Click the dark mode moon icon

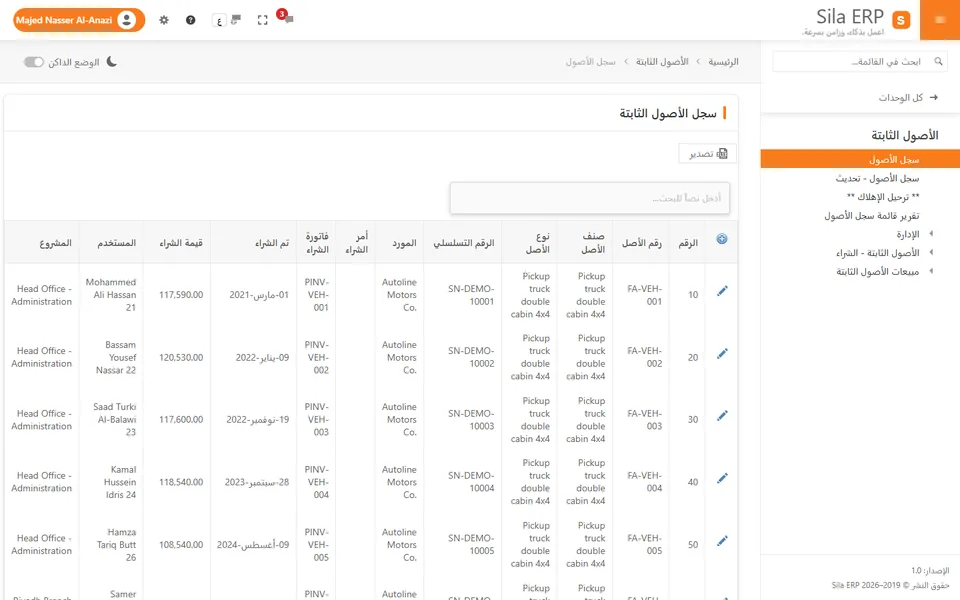click(x=111, y=62)
